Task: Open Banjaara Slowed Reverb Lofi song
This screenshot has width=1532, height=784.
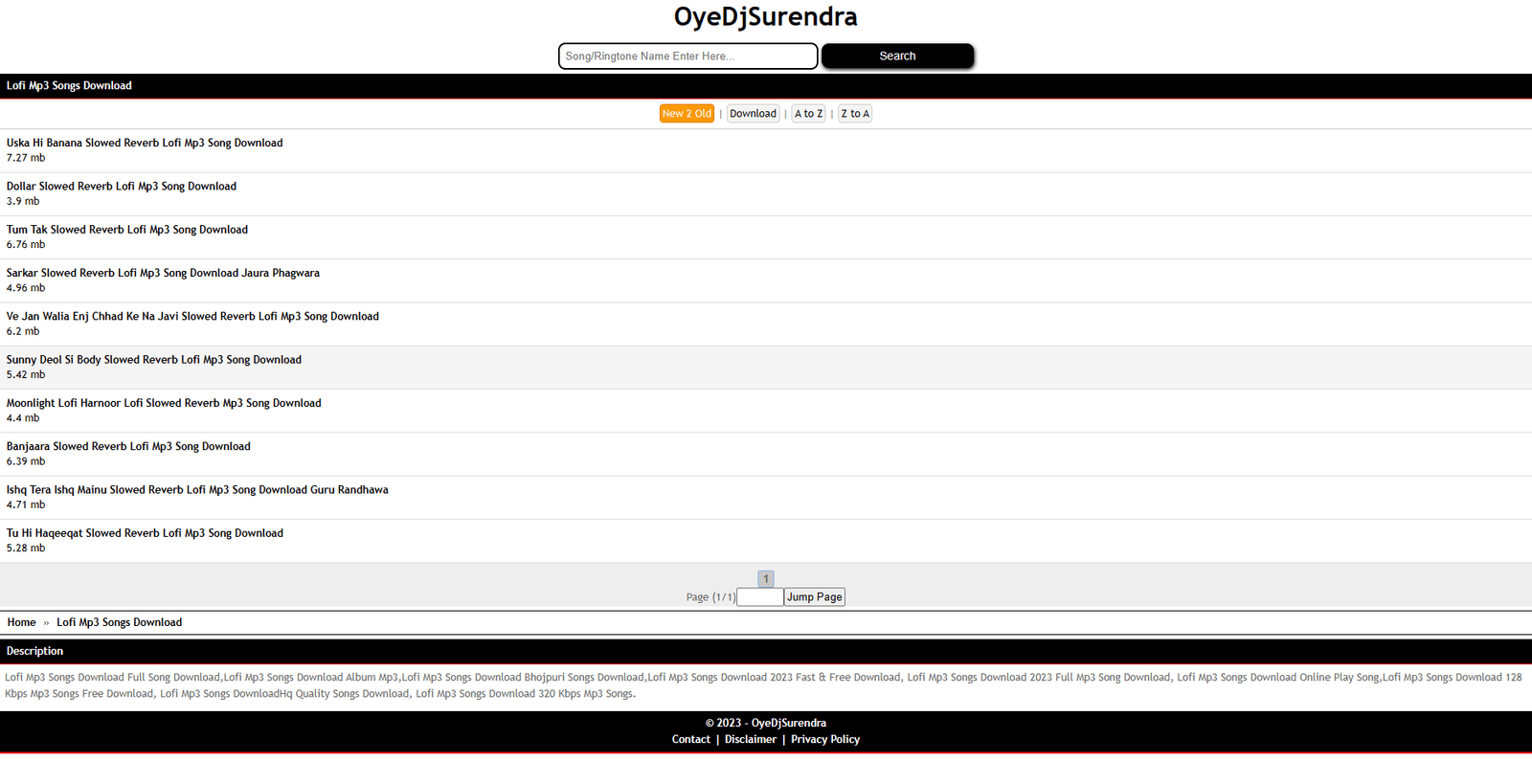Action: click(128, 447)
